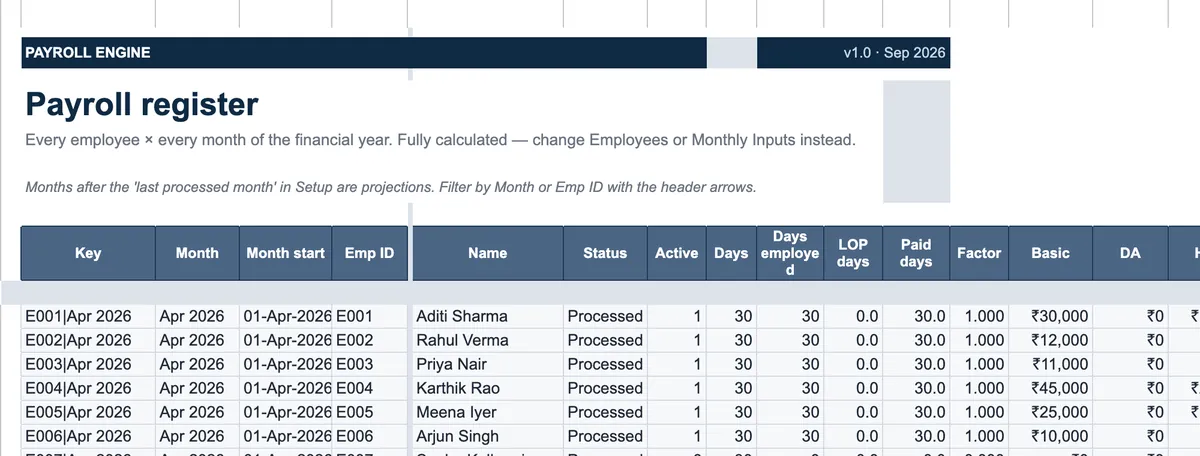This screenshot has height=456, width=1200.
Task: Select key cell 'E003|Apr 2026'
Action: (88, 364)
